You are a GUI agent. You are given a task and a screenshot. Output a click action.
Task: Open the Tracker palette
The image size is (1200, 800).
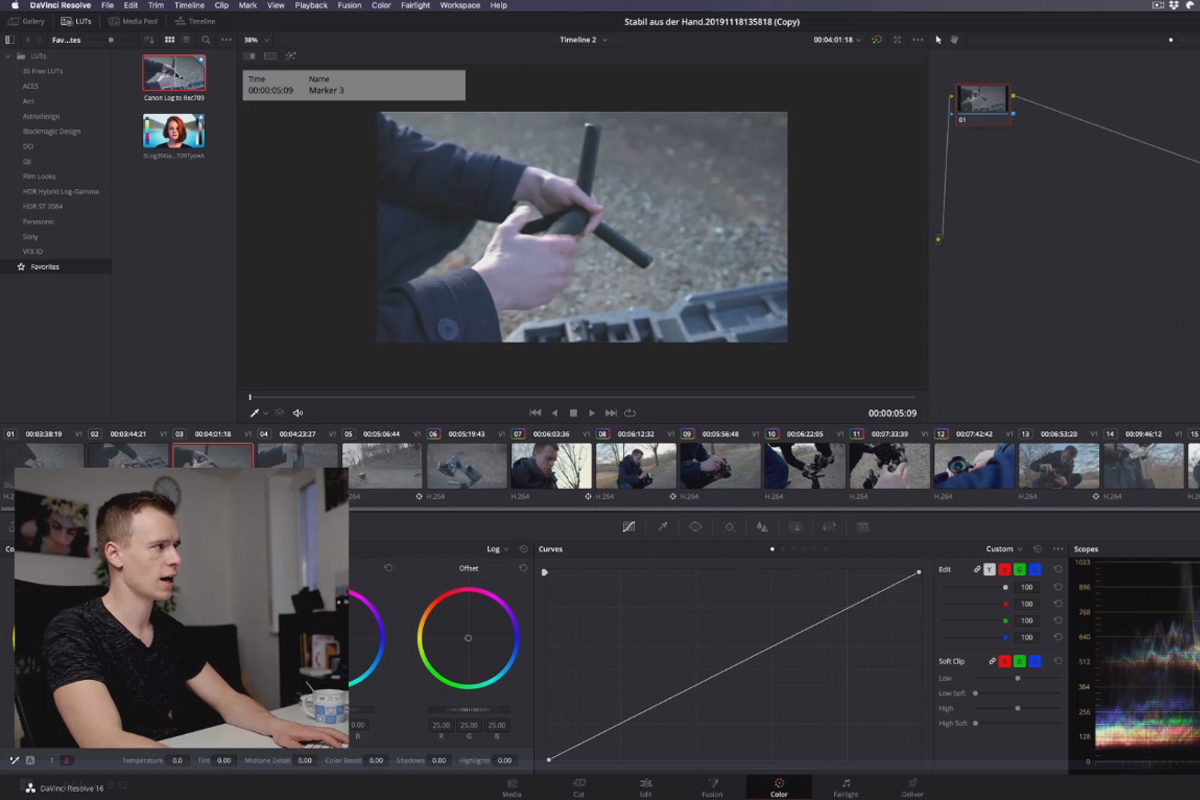click(729, 527)
